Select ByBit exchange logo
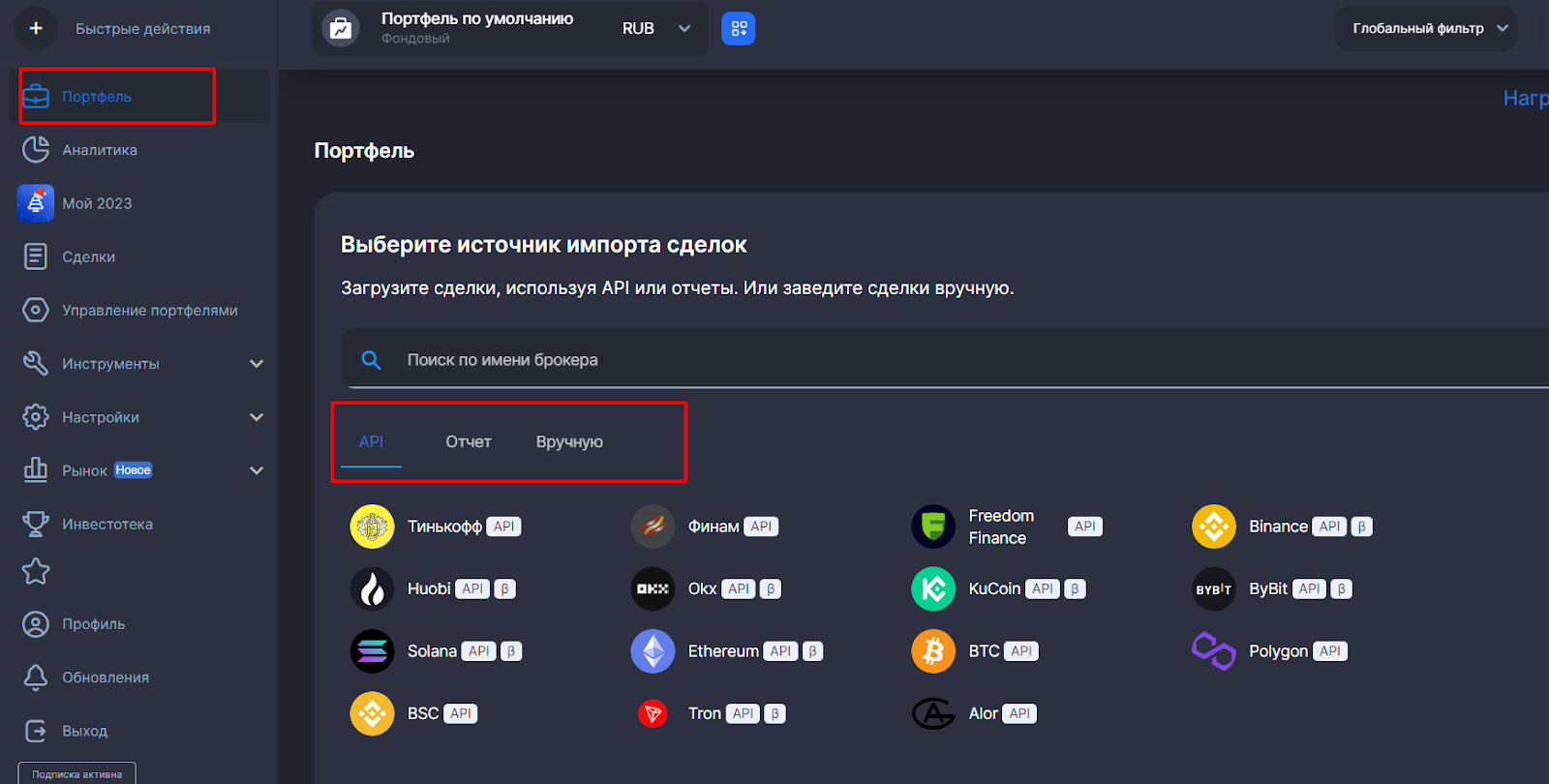This screenshot has height=784, width=1549. click(1214, 588)
